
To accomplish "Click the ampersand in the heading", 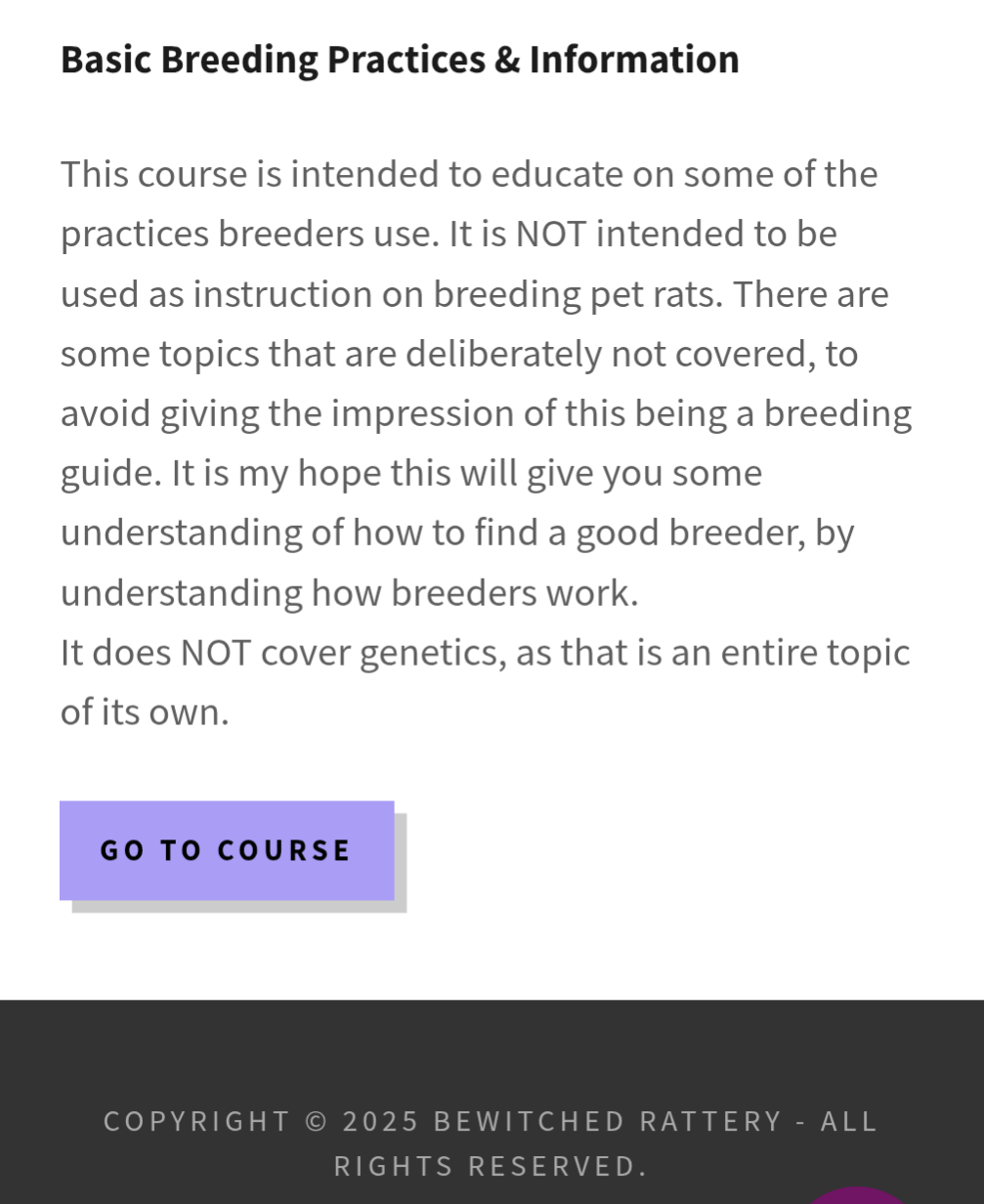I will click(x=507, y=60).
